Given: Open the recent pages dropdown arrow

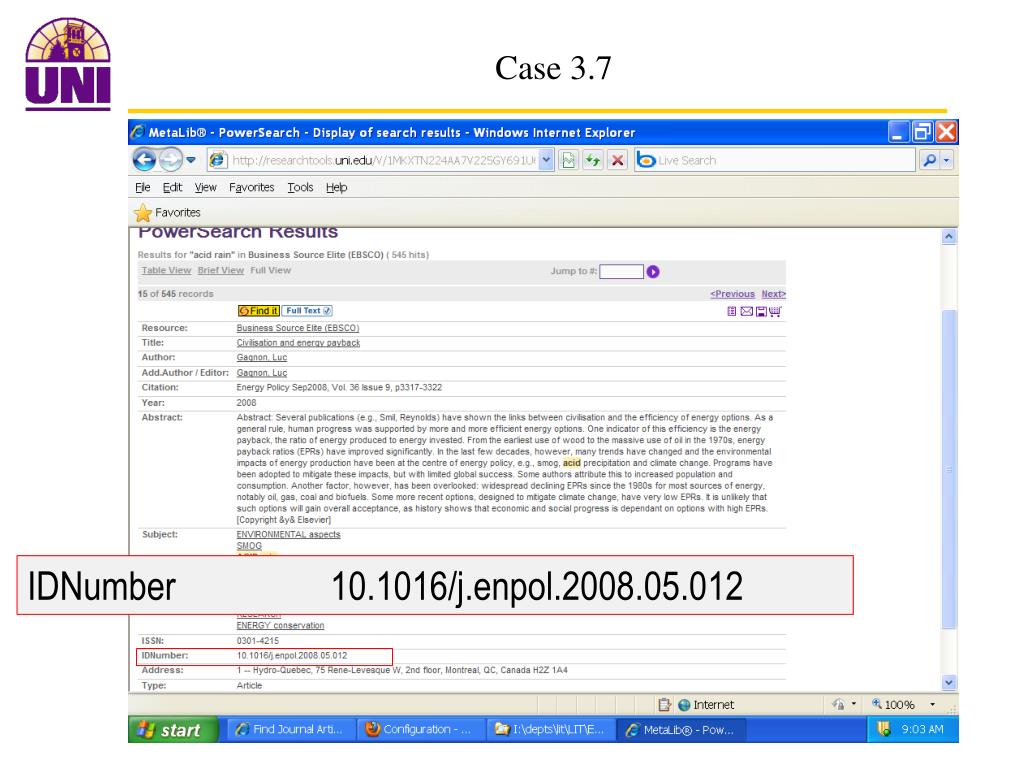Looking at the screenshot, I should point(191,160).
